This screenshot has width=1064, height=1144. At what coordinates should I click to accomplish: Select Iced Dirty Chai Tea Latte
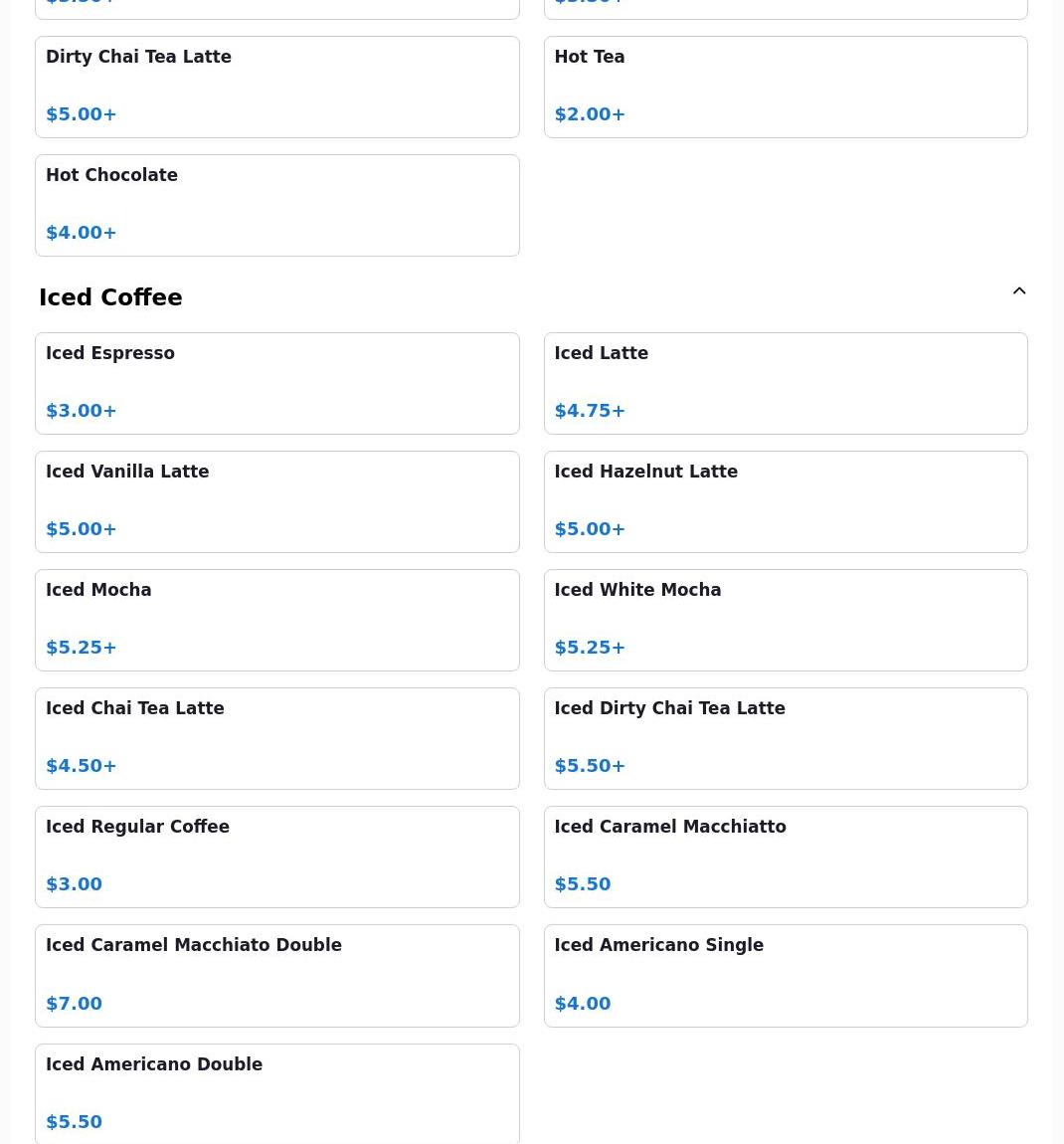(786, 738)
